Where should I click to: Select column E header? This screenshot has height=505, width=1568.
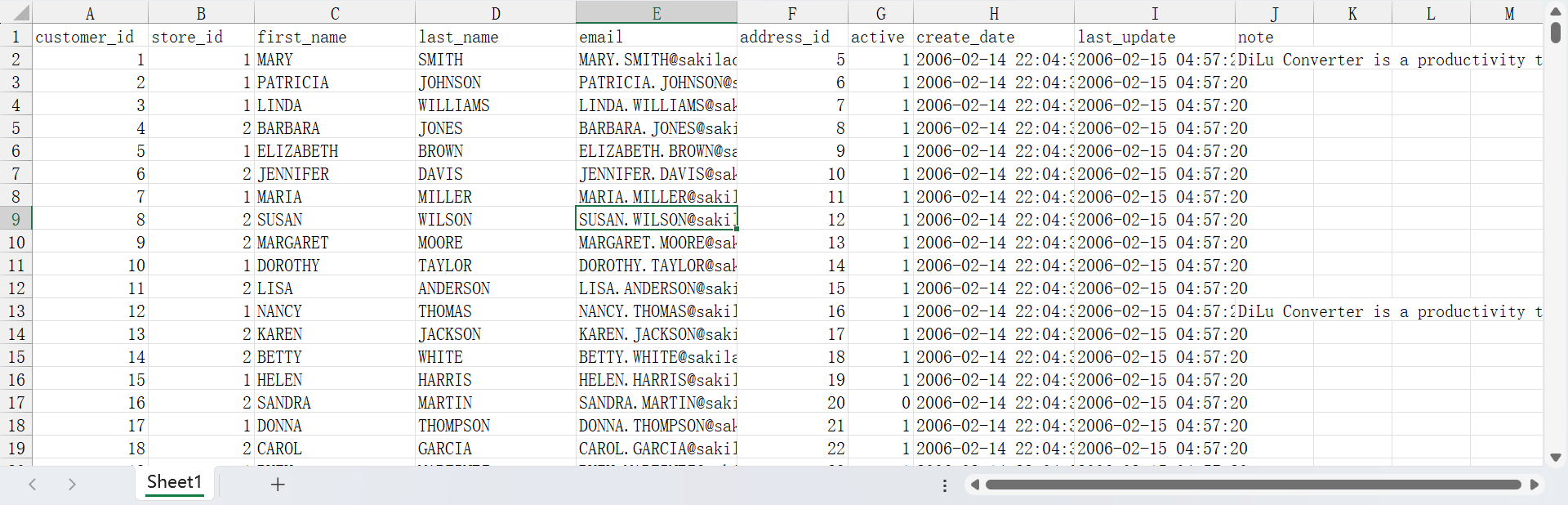pos(657,13)
